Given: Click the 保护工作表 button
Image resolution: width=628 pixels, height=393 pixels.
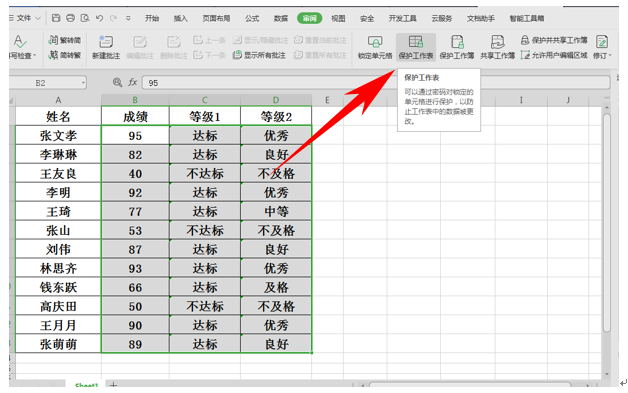Looking at the screenshot, I should 416,47.
